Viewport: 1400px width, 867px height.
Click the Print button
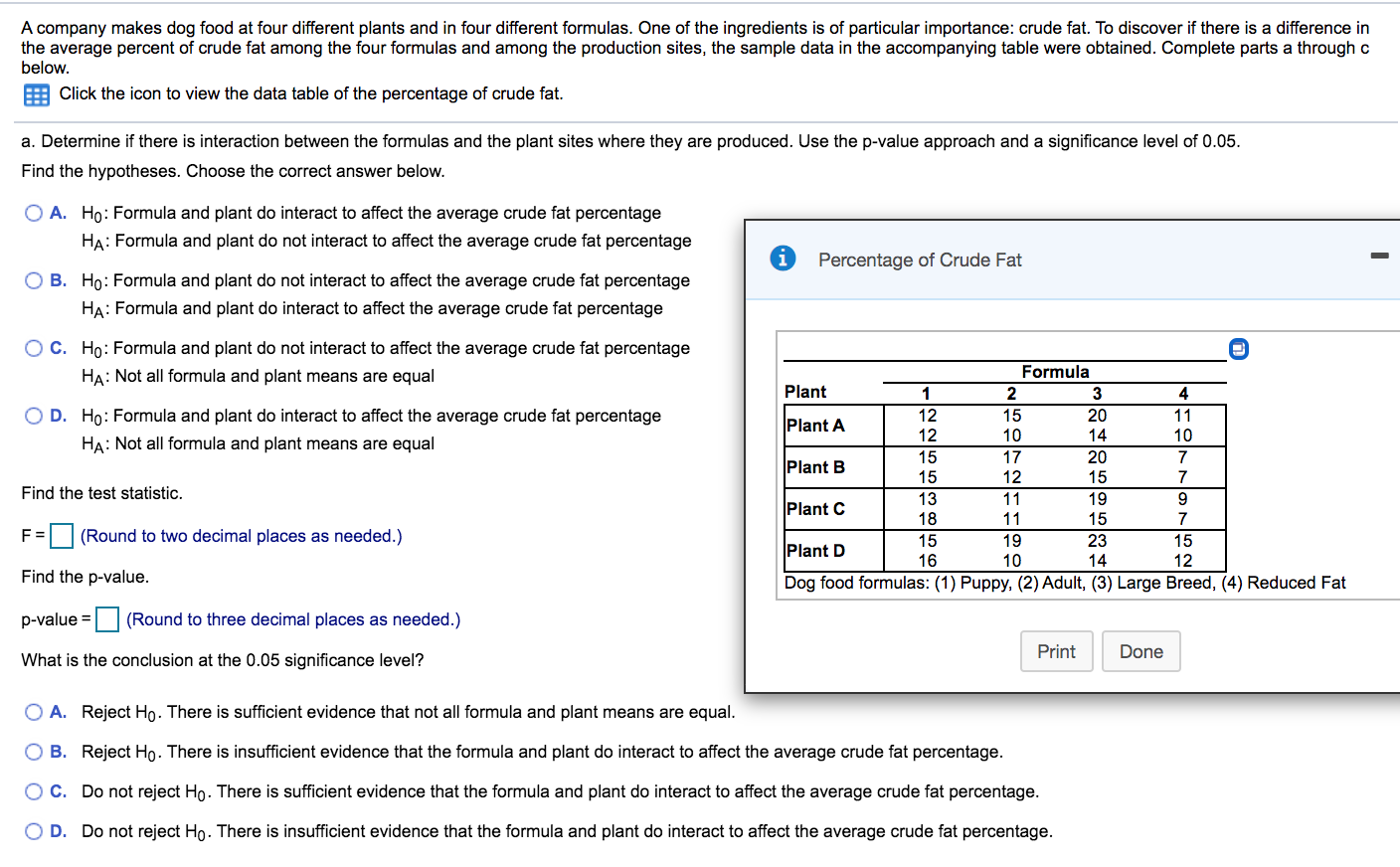tap(1057, 651)
